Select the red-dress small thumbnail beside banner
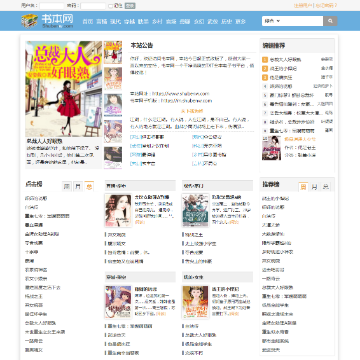This screenshot has width=360, height=360. click(113, 52)
